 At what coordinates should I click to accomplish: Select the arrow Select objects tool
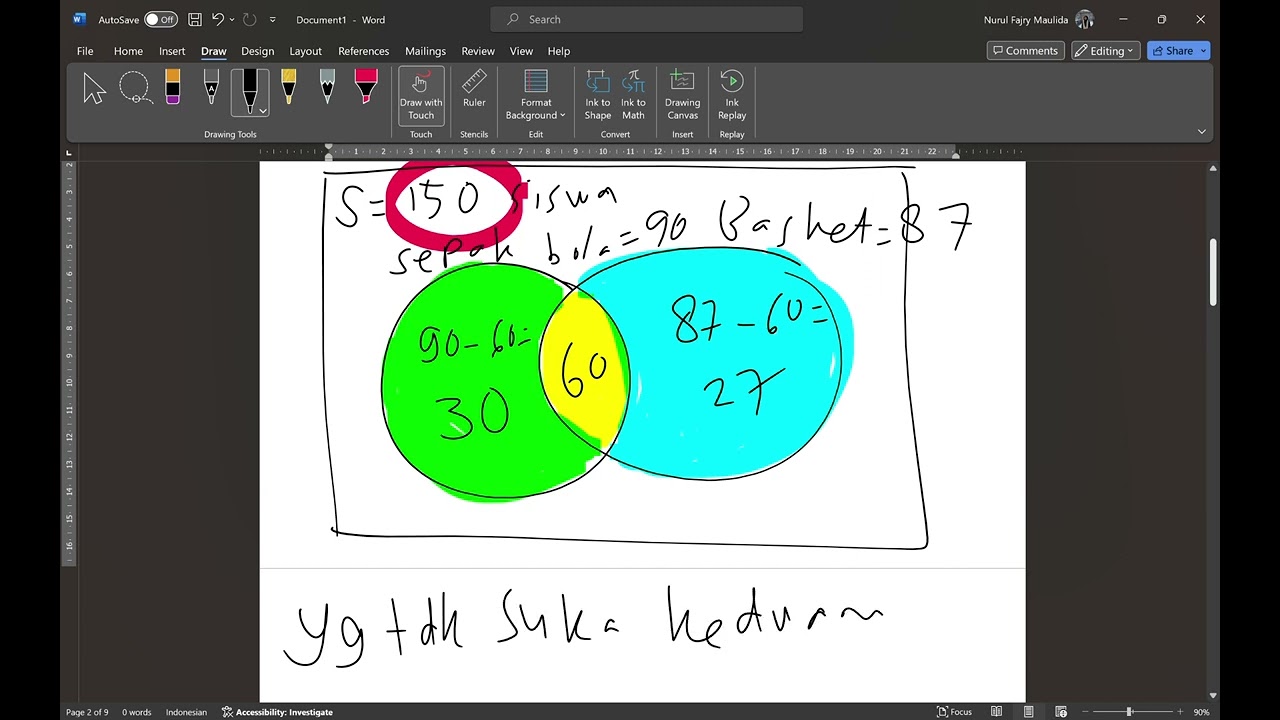pos(94,89)
